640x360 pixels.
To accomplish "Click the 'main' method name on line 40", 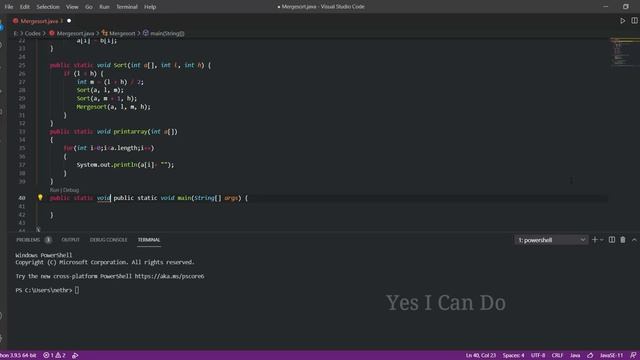I will tap(184, 198).
